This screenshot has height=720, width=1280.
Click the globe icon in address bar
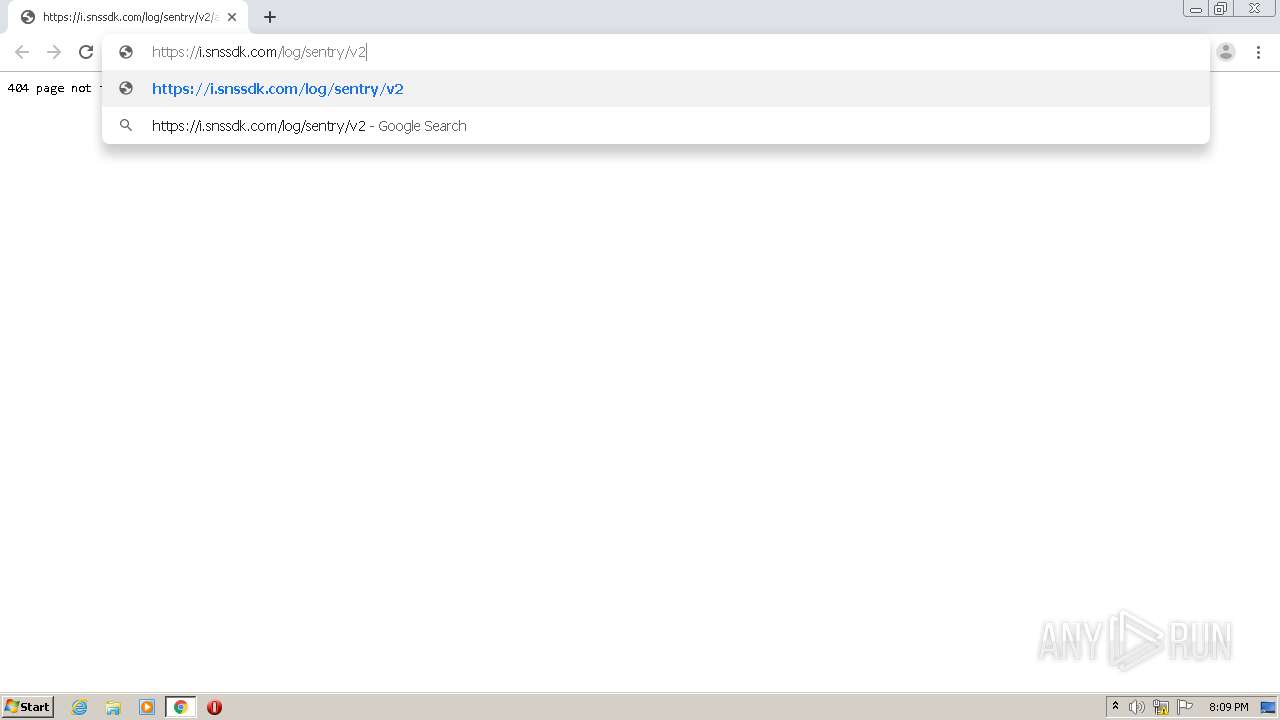[x=126, y=52]
